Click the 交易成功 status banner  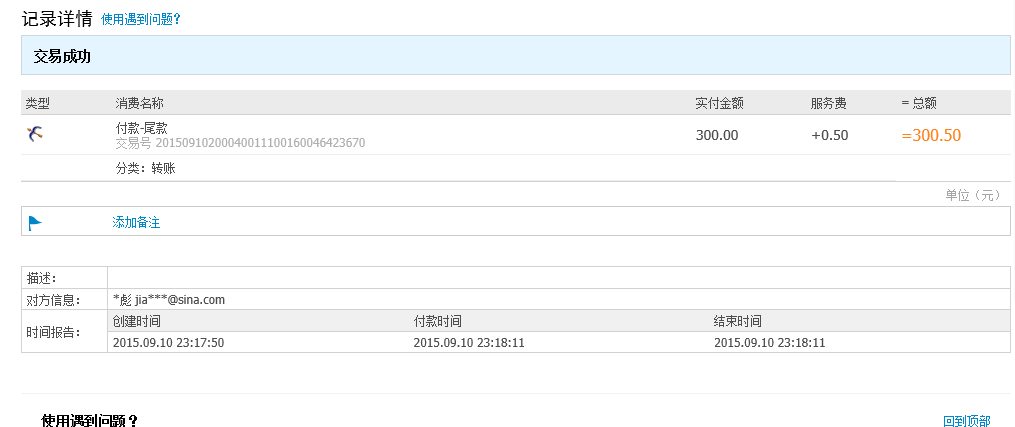(515, 56)
